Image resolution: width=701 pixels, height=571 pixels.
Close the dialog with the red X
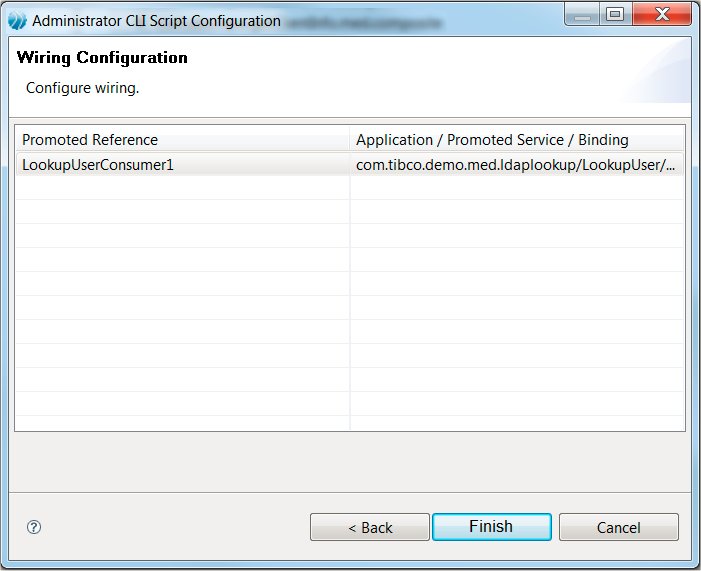pos(660,14)
